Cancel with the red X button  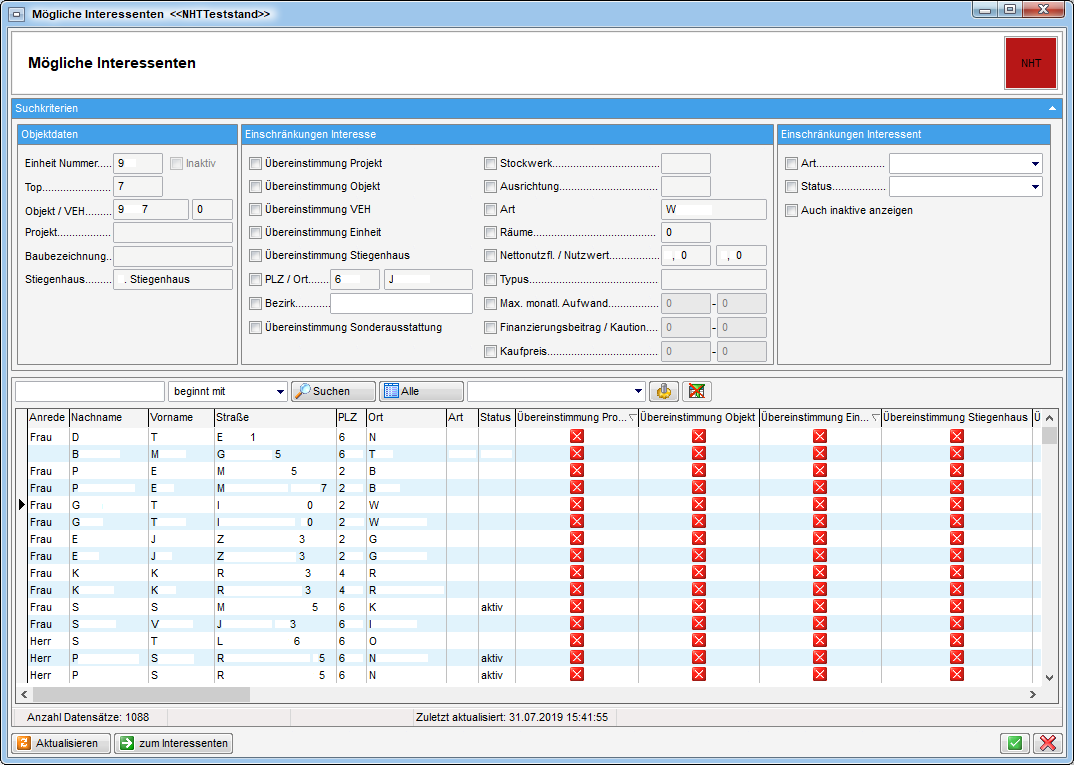[x=1047, y=743]
